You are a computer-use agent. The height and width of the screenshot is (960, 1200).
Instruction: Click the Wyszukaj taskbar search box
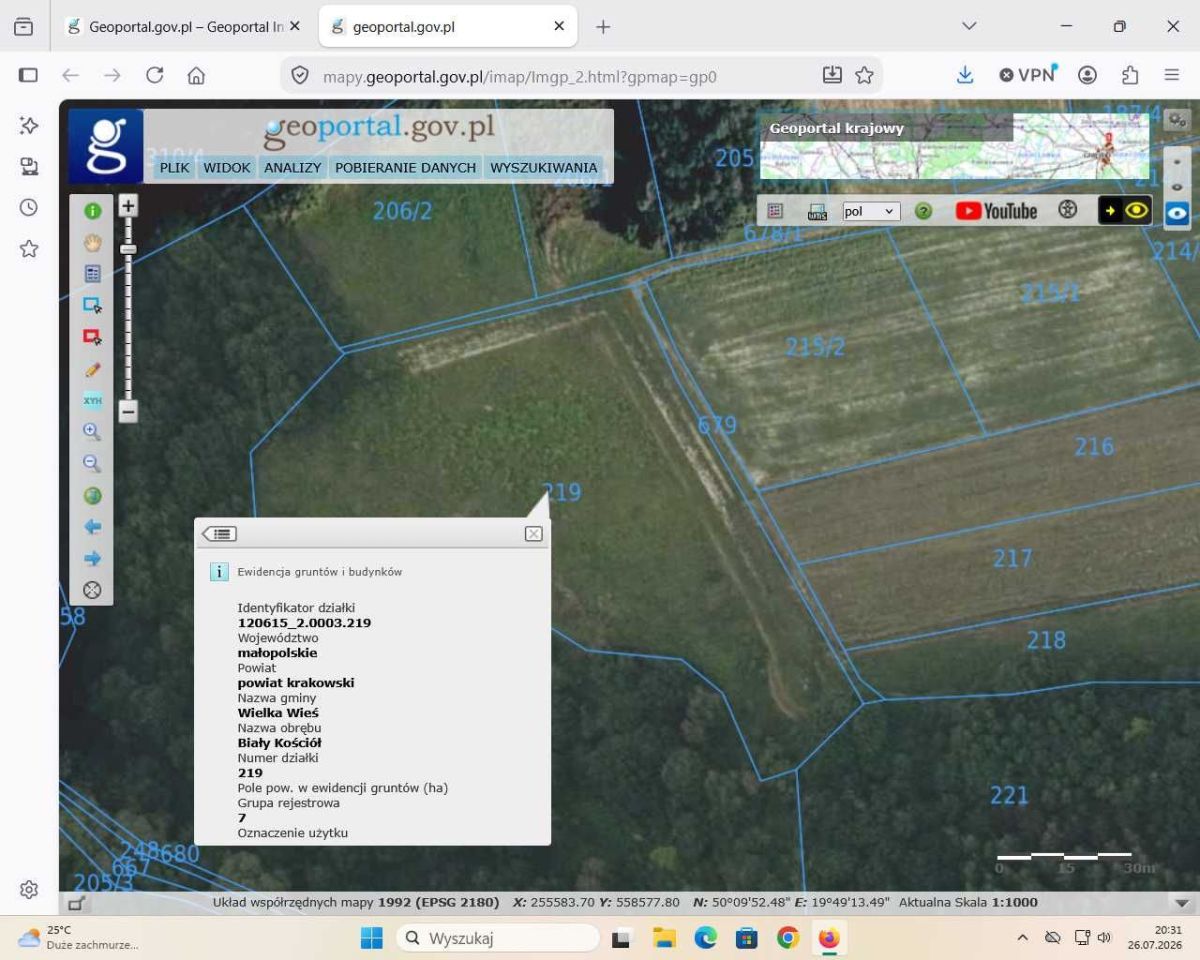(x=498, y=938)
